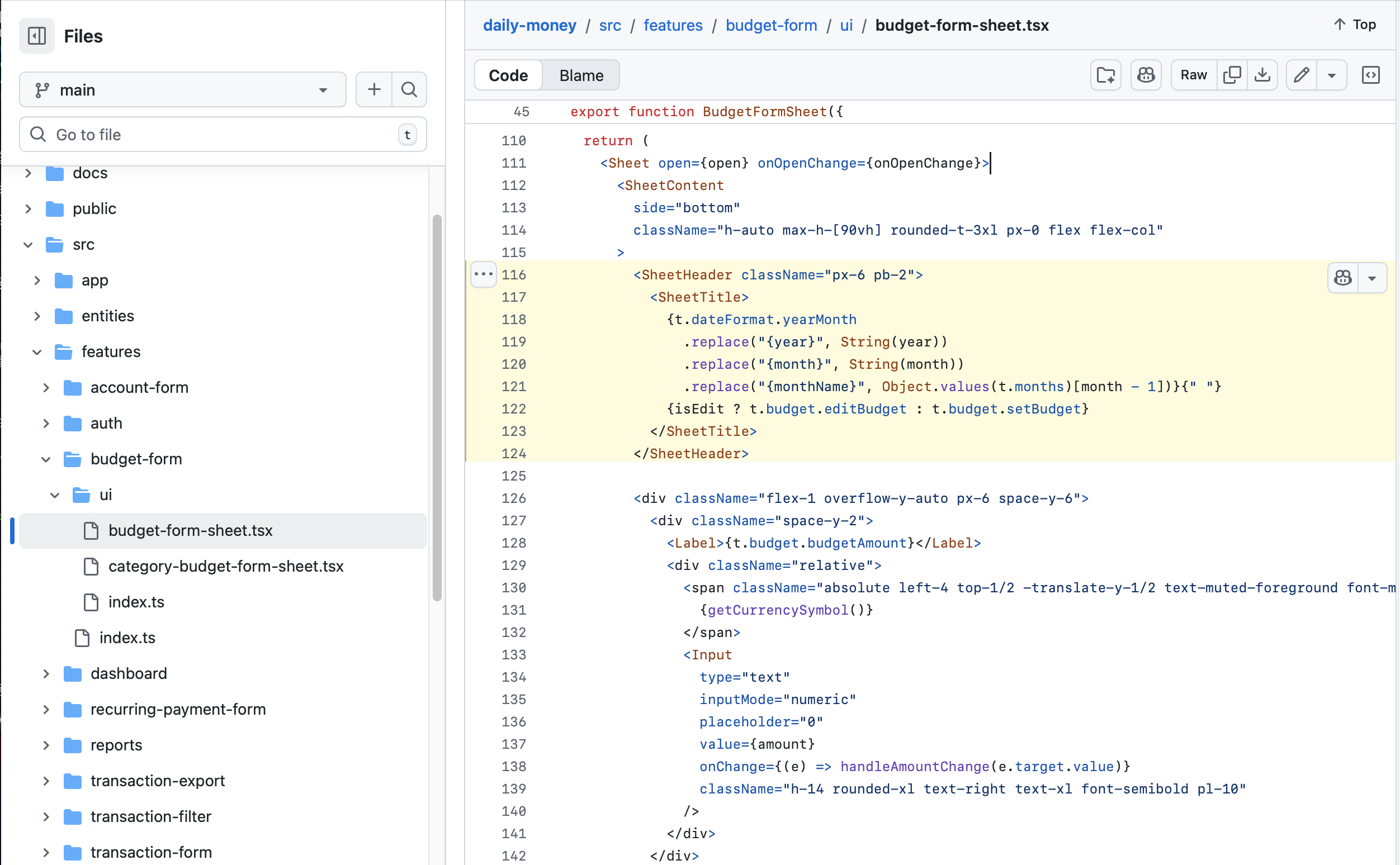Open category-budget-form-sheet.tsx file

(225, 566)
